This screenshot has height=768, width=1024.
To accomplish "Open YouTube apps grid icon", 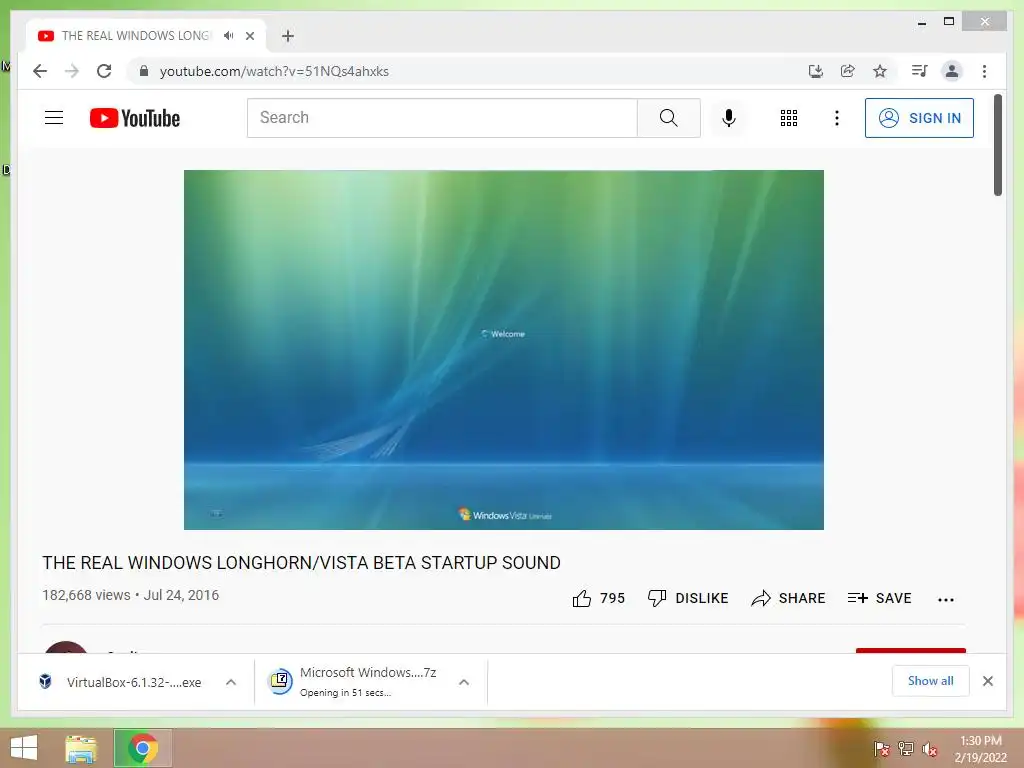I will click(x=789, y=118).
